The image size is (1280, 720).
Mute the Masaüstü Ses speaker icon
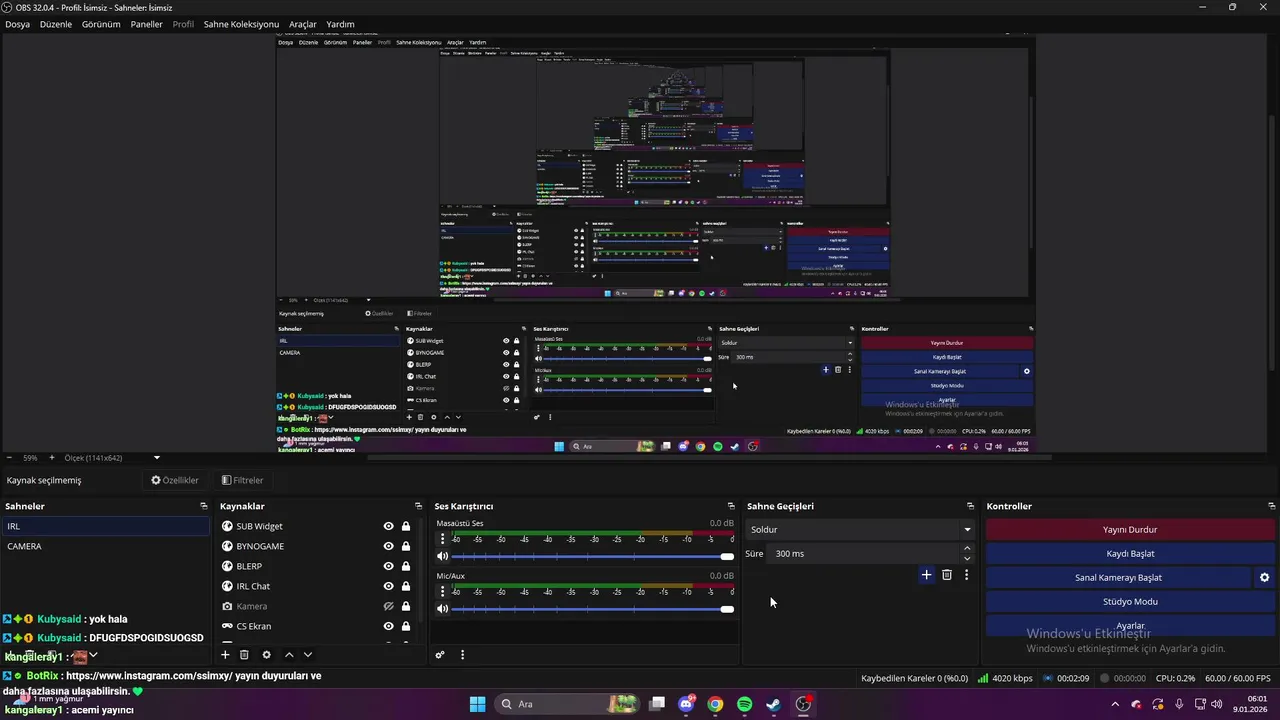pos(443,556)
